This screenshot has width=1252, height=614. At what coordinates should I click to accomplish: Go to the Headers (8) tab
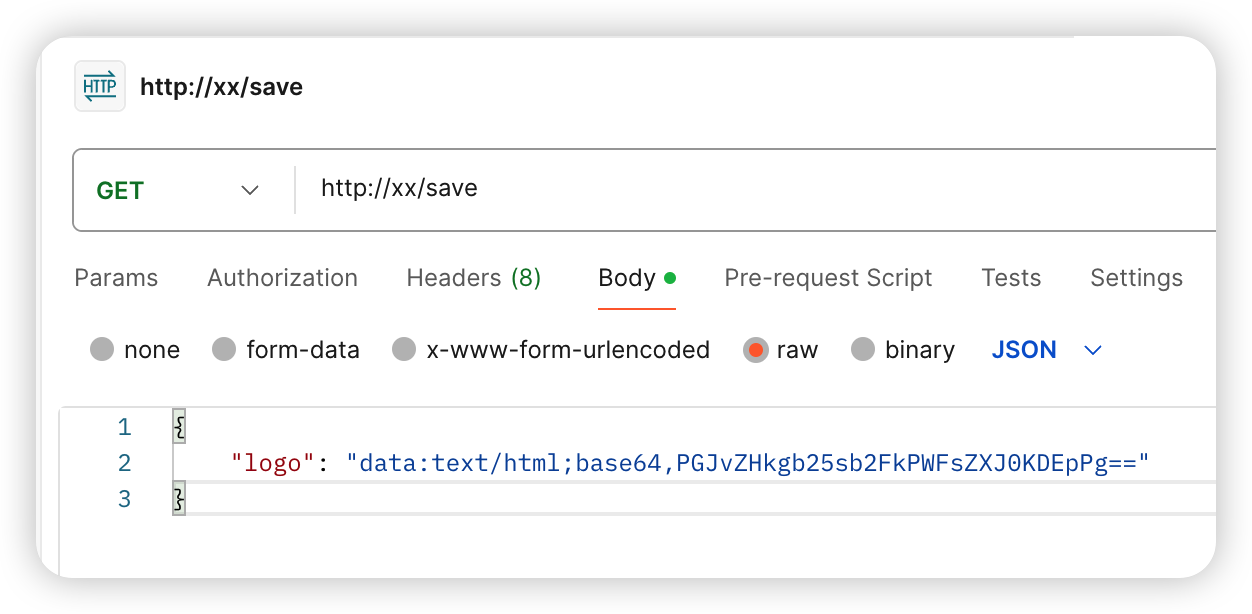coord(473,278)
